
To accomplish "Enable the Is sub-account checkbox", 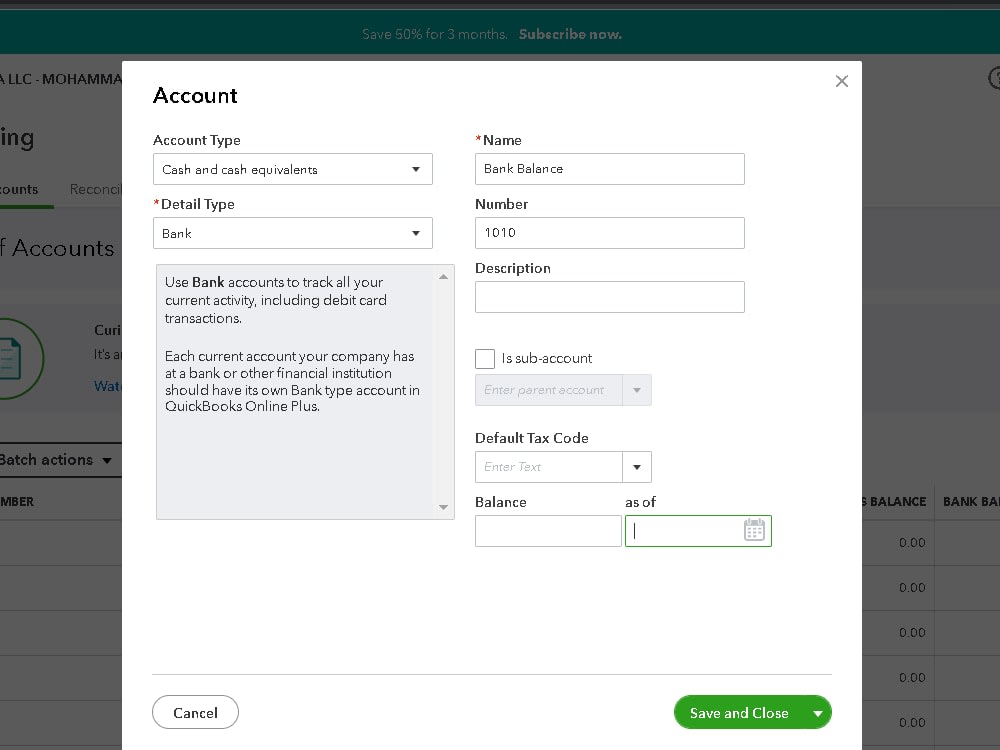I will [485, 358].
